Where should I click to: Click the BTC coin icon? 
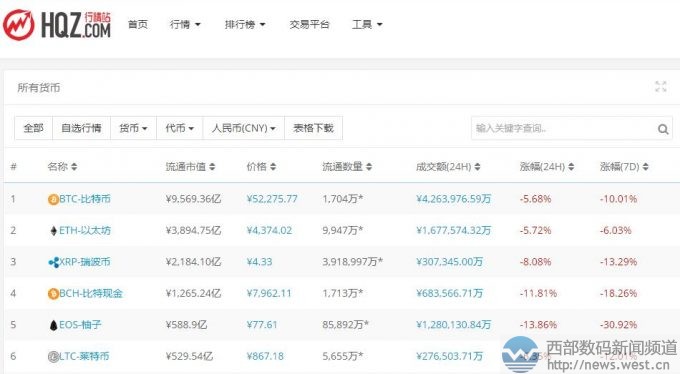click(53, 199)
